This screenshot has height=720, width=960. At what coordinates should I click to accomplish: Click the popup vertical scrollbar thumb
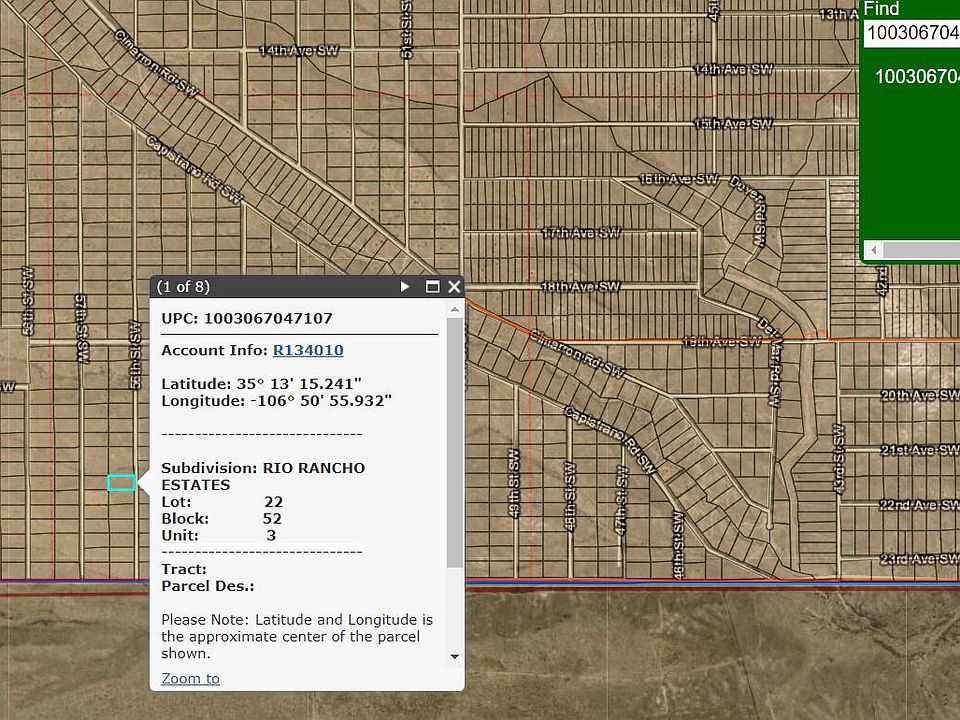click(x=455, y=440)
